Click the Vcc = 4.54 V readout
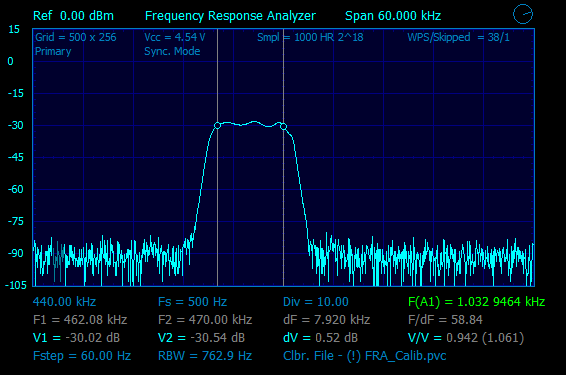 175,37
